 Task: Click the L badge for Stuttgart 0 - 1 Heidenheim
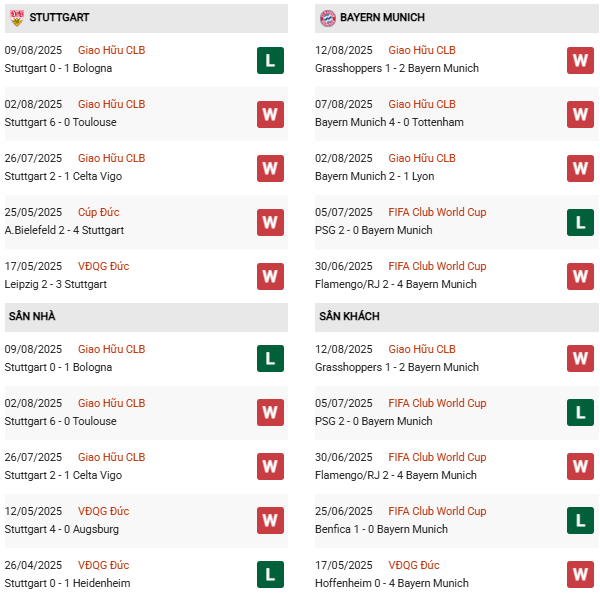(270, 575)
